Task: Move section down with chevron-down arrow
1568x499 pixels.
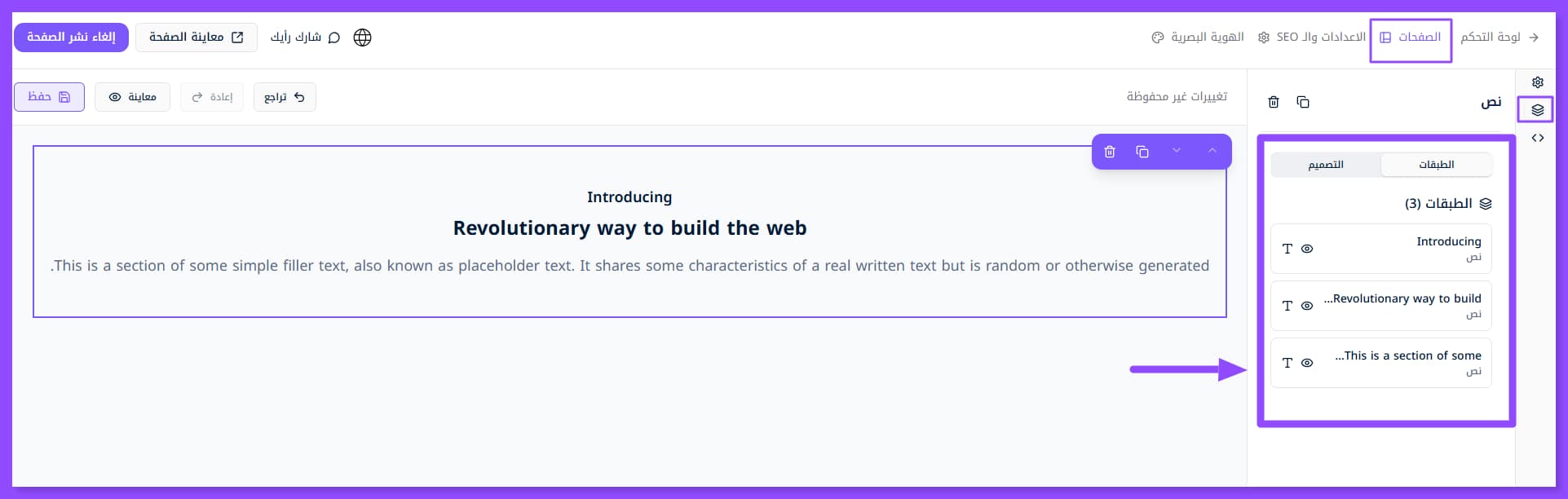Action: click(1177, 151)
